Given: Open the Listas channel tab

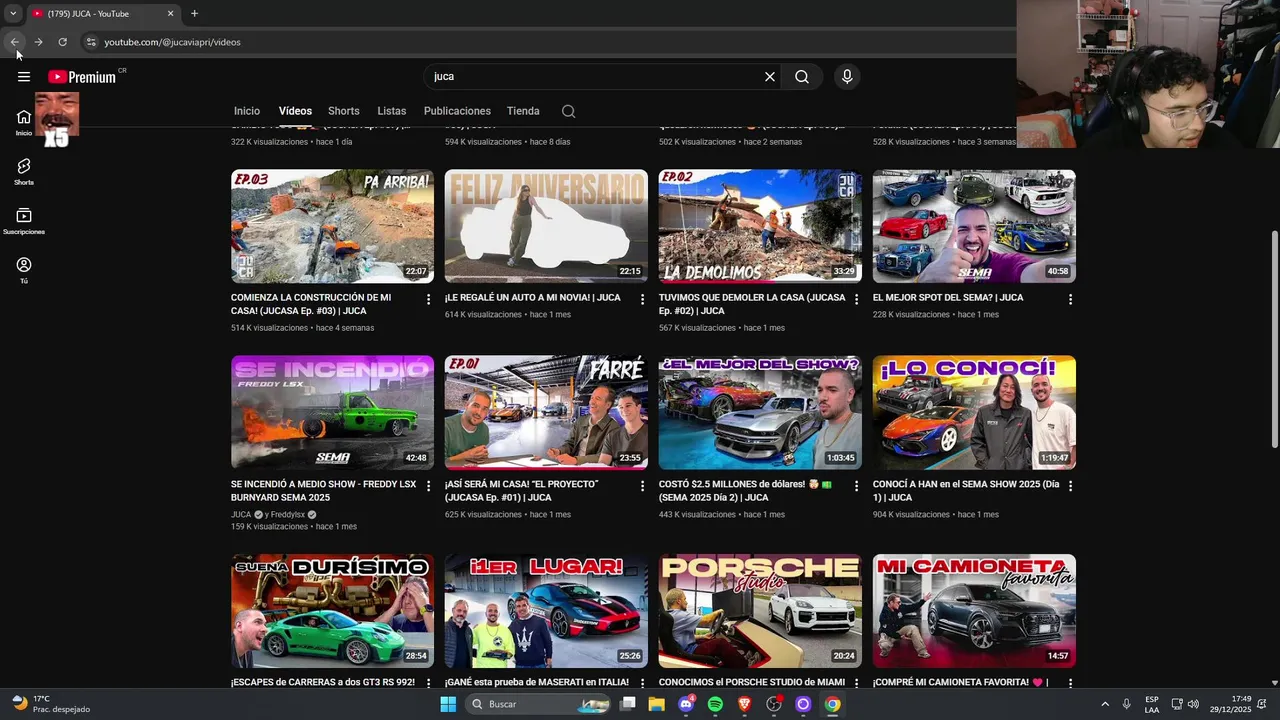Looking at the screenshot, I should (391, 111).
